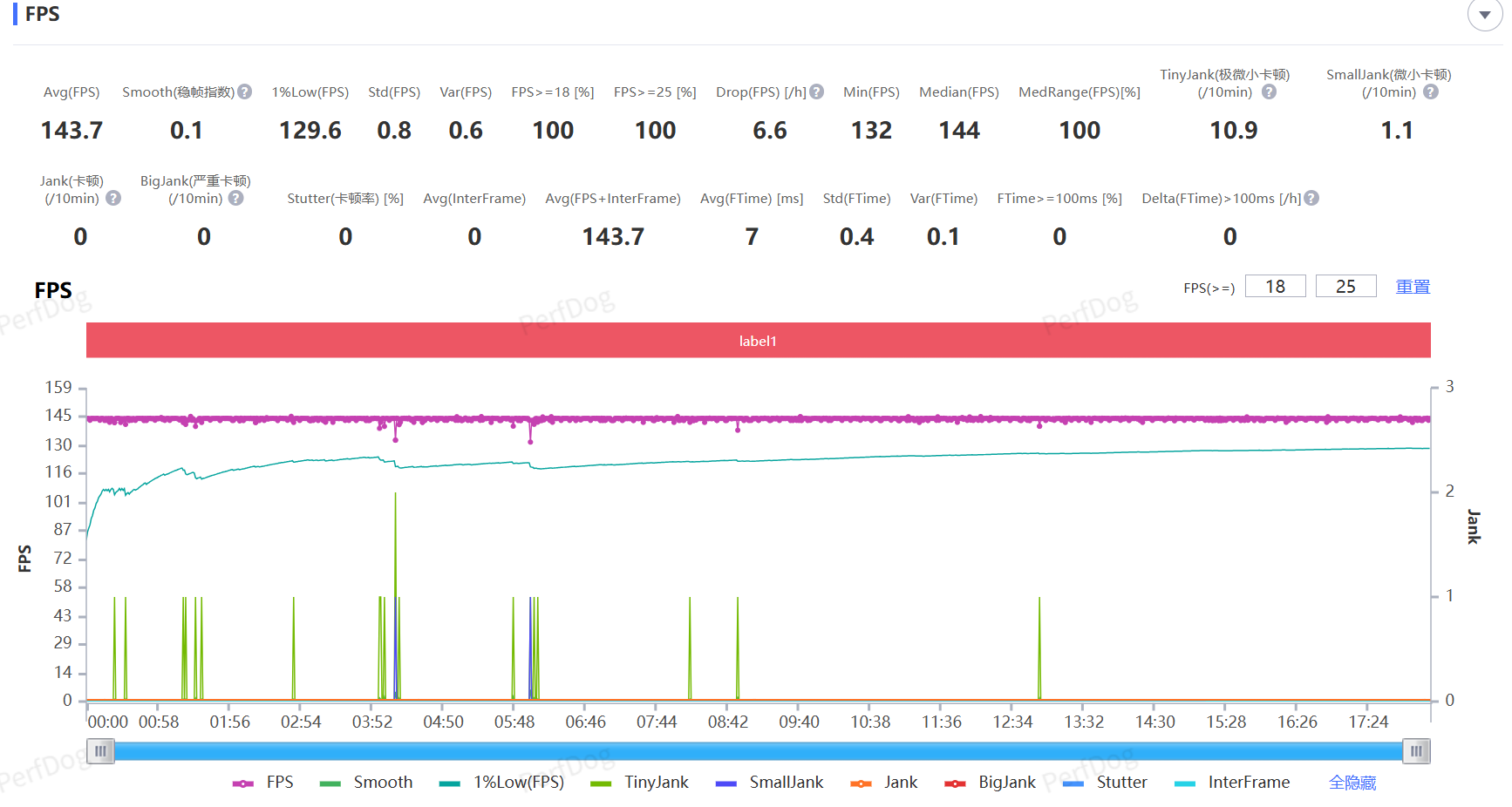
Task: Click TinyJank help question mark icon
Action: [1269, 92]
